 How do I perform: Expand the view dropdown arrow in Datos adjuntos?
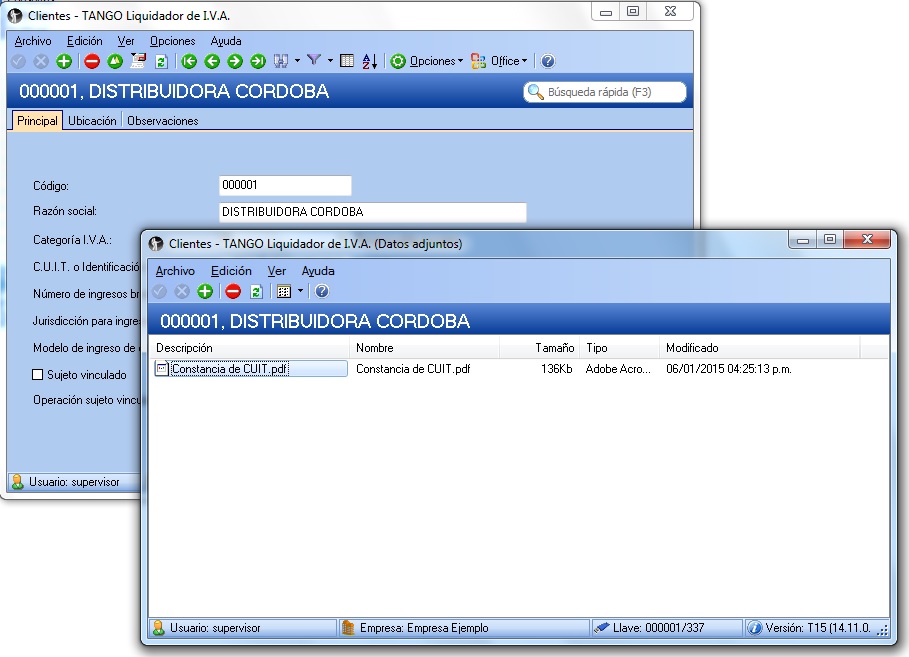pos(300,291)
